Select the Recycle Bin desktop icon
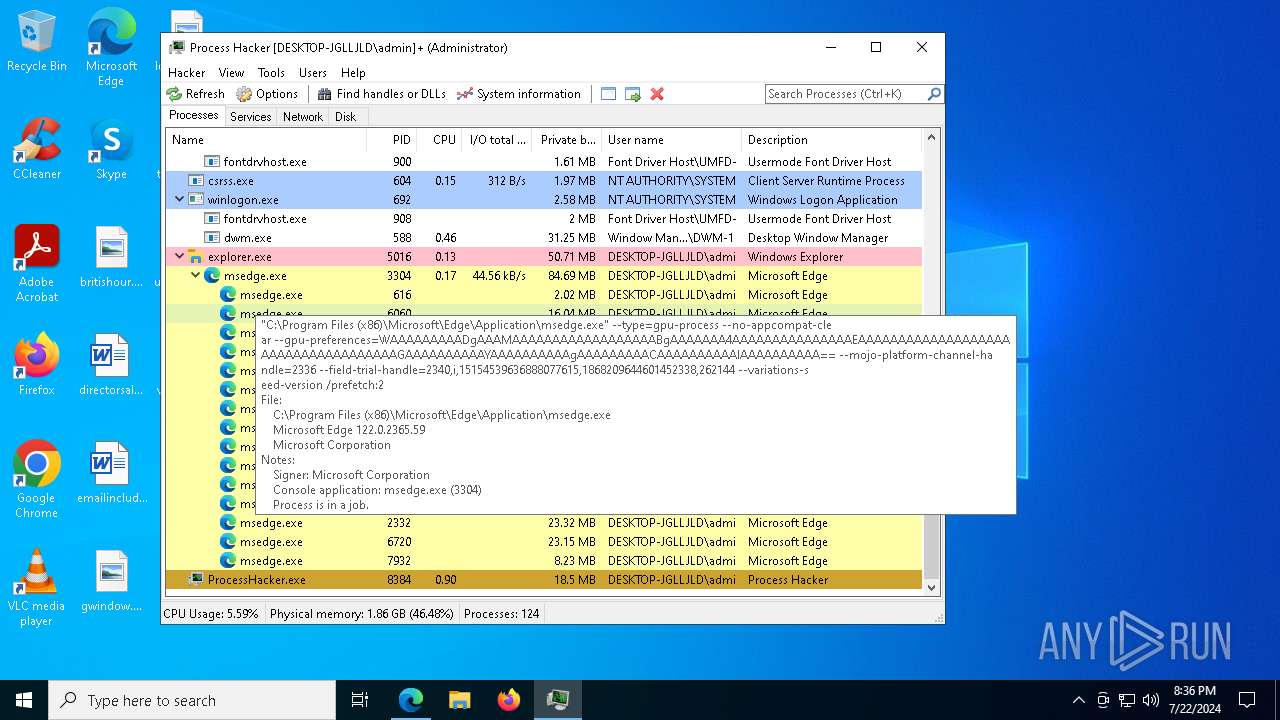This screenshot has height=720, width=1280. click(x=37, y=42)
